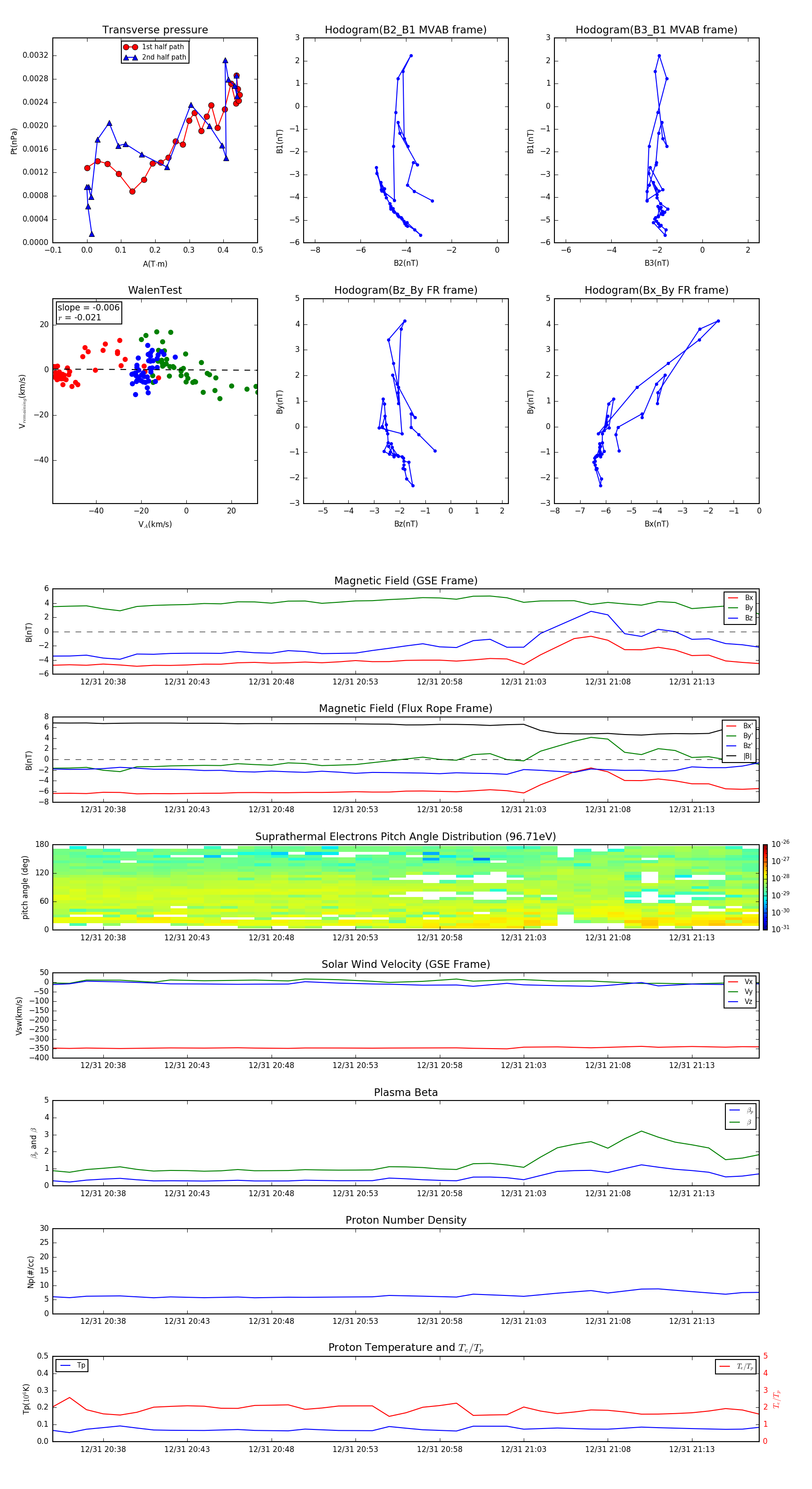
Task: Click the Tp legend entry
Action: coord(72,1365)
